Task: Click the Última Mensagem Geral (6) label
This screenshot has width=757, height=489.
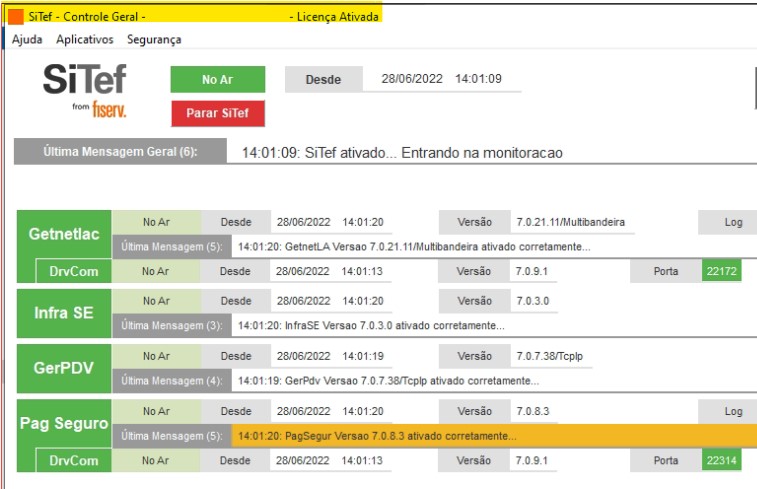Action: coord(120,152)
